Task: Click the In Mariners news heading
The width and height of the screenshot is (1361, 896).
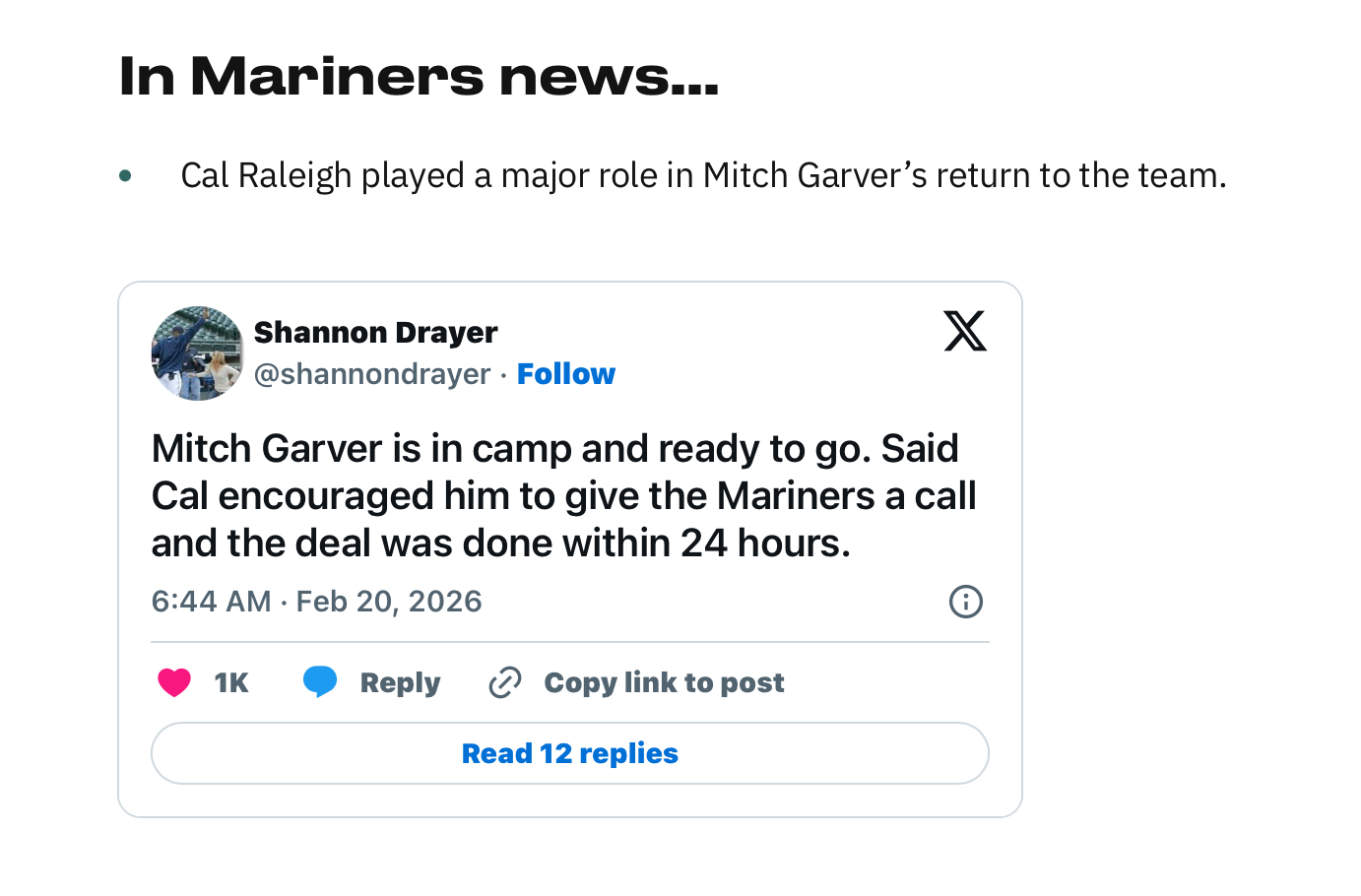Action: coord(419,77)
